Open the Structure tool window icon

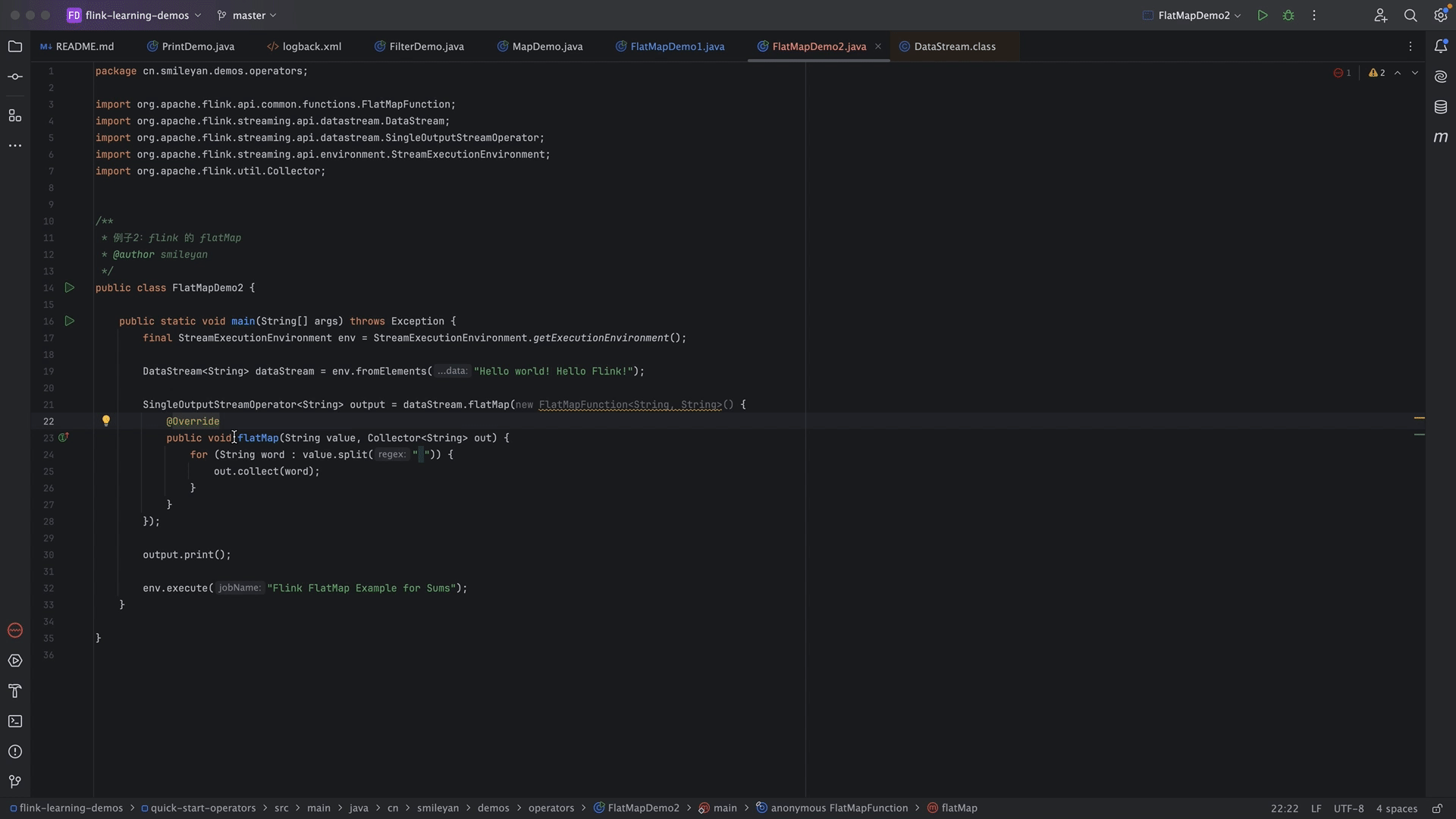click(15, 115)
